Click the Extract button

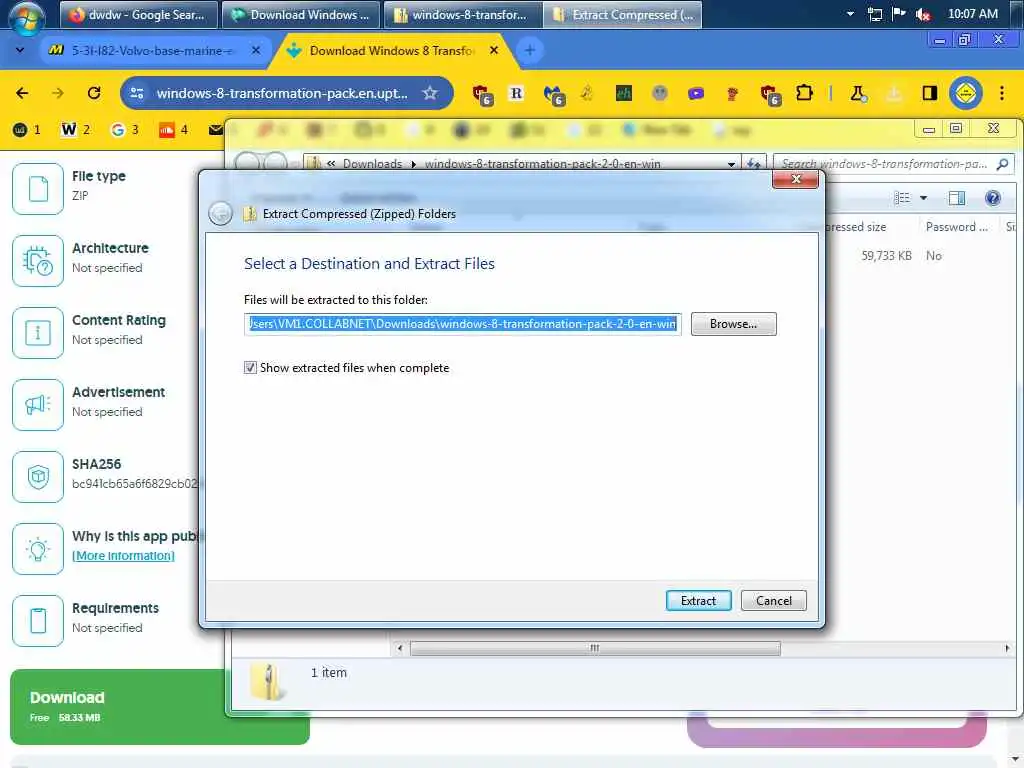click(x=698, y=601)
